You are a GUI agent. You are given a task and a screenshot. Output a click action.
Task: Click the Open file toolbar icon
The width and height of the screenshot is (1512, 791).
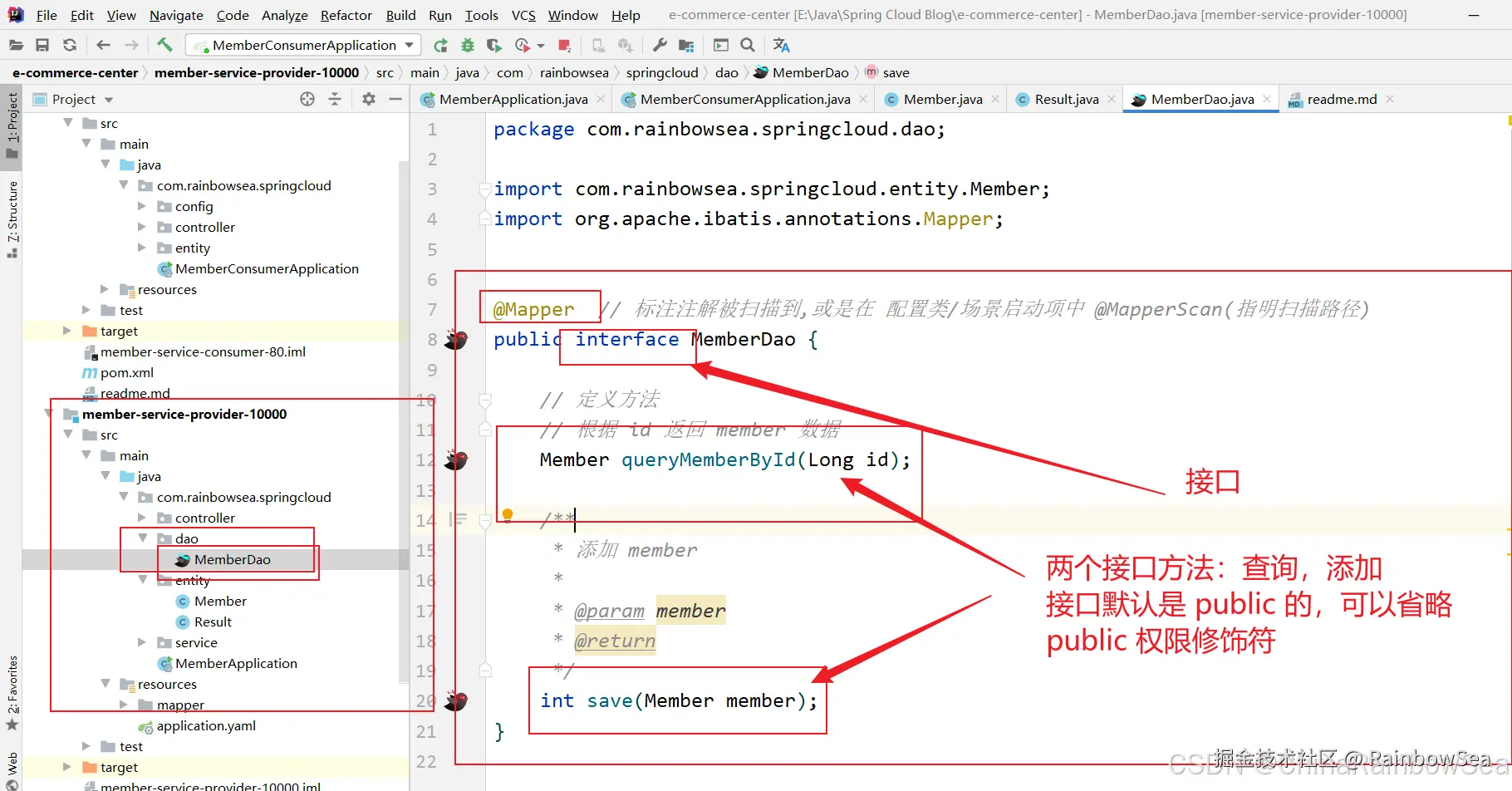click(x=16, y=45)
